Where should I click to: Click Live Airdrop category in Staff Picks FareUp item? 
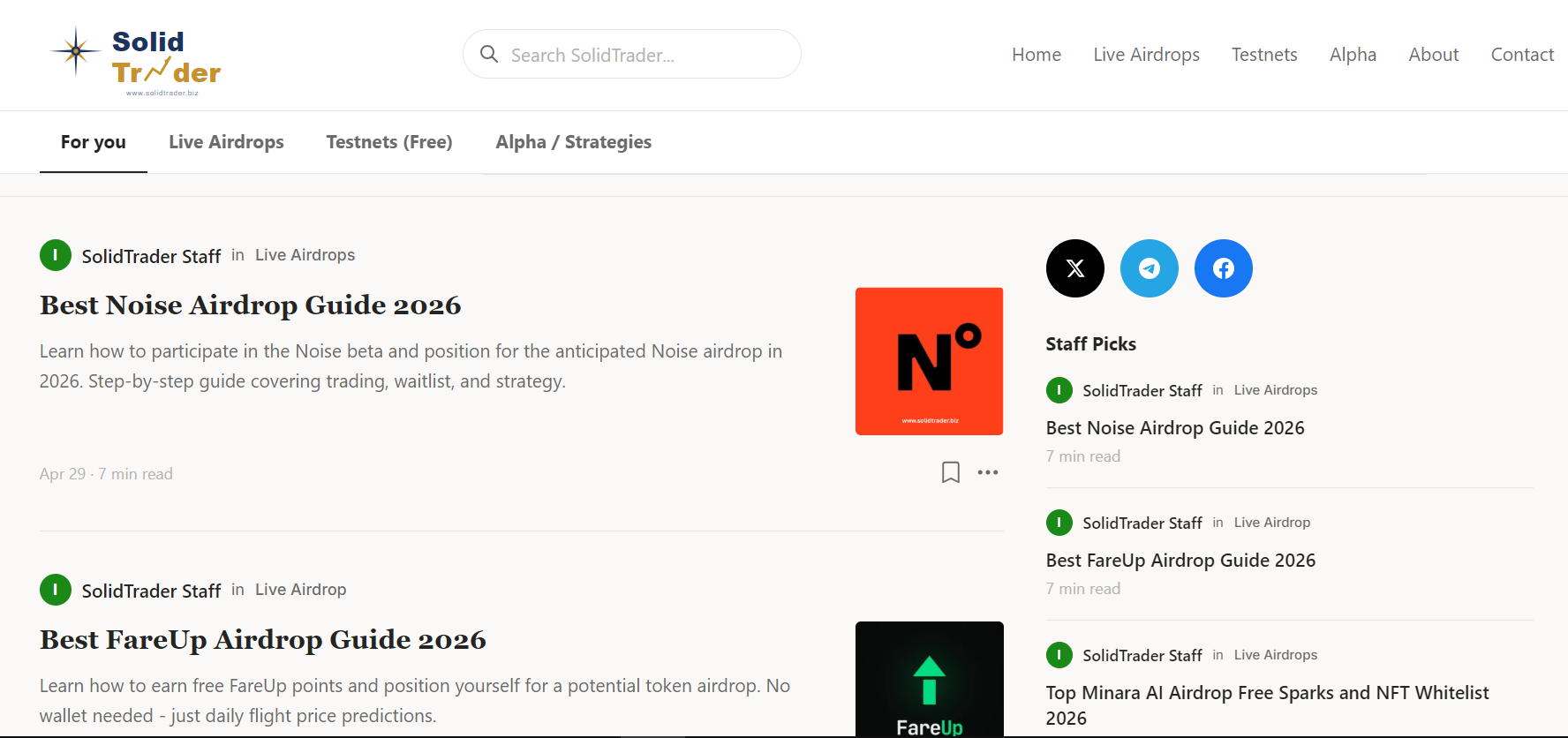point(1272,523)
